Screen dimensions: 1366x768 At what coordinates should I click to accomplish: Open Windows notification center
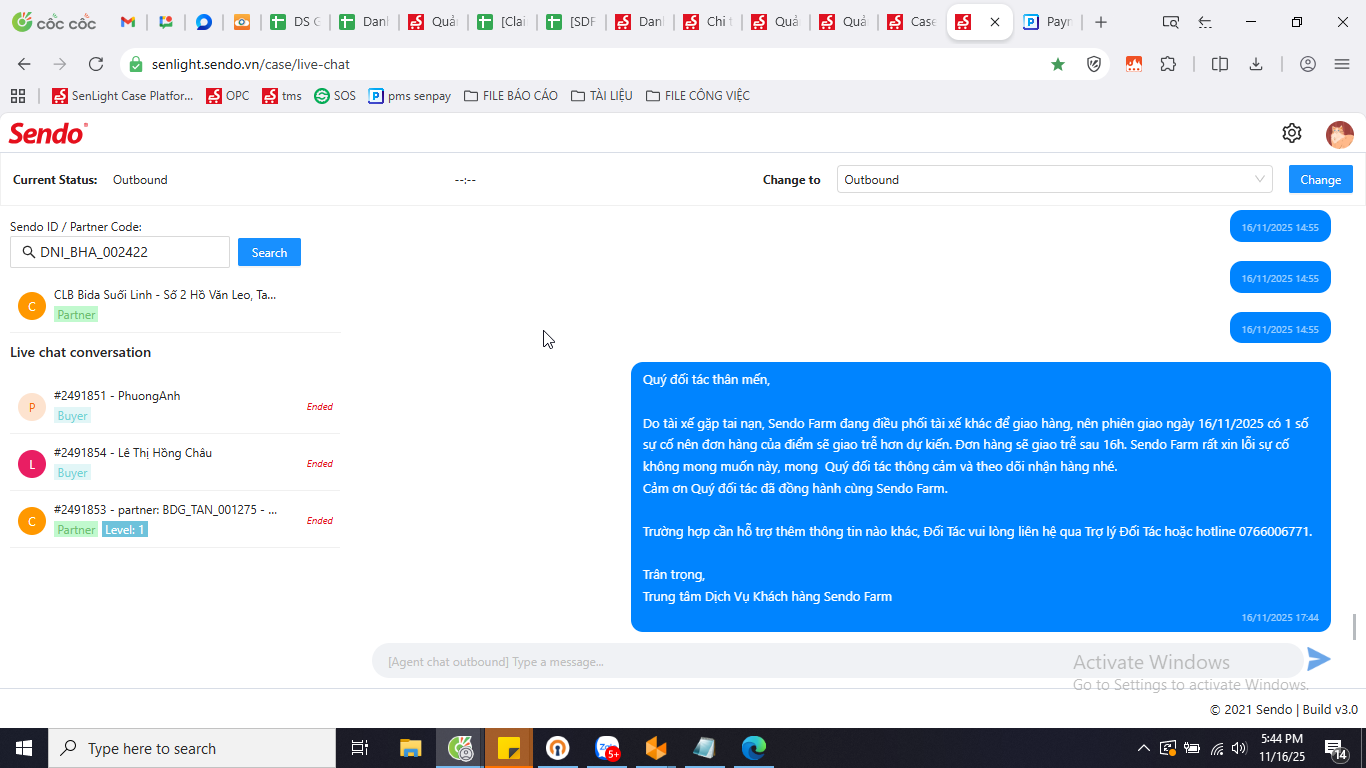tap(1334, 748)
